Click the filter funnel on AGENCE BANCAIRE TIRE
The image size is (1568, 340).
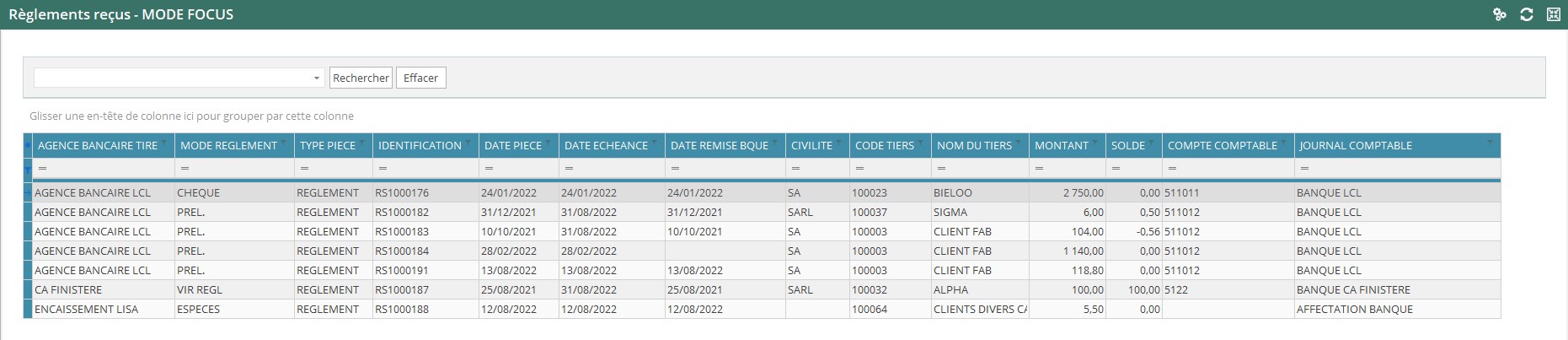tap(163, 142)
